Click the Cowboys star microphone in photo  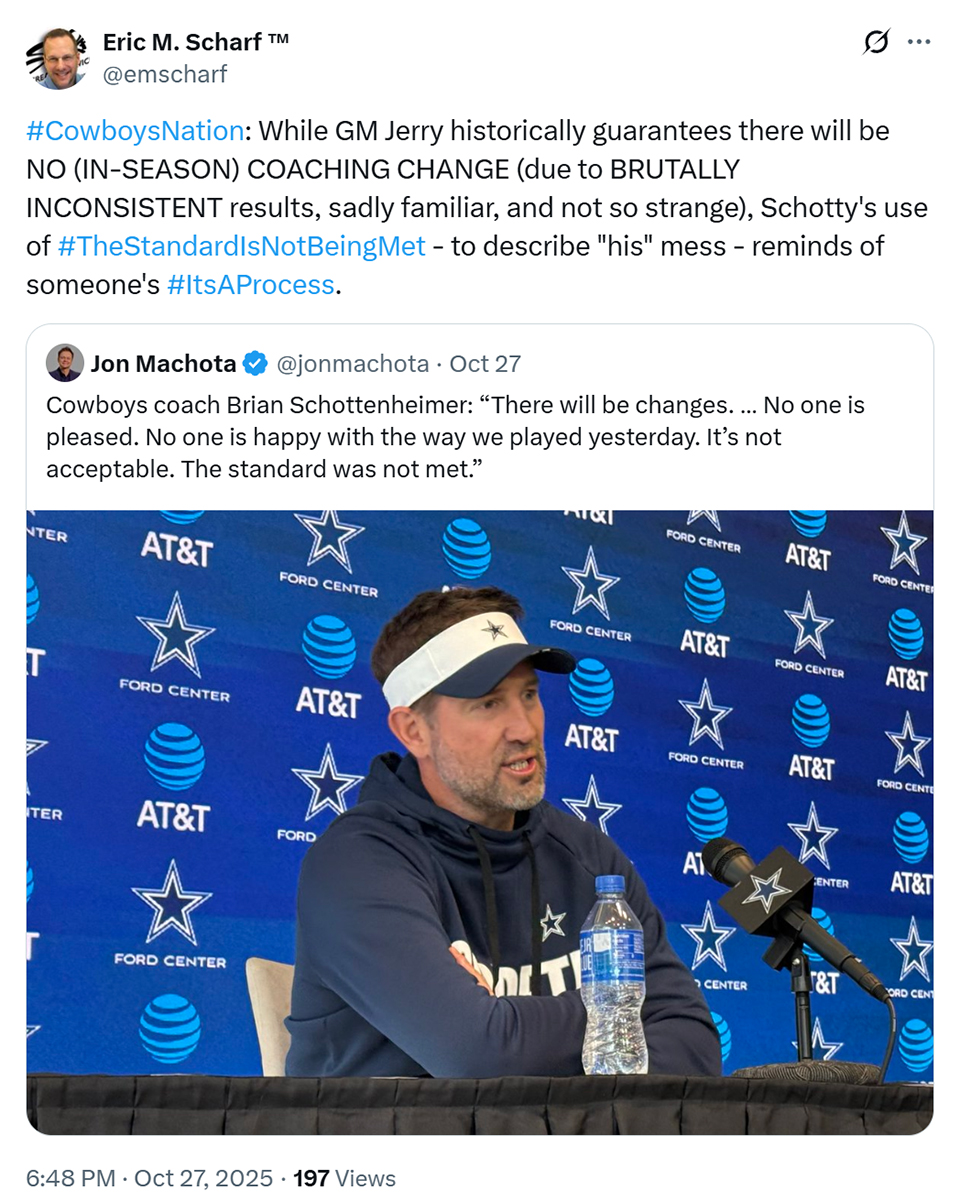765,885
